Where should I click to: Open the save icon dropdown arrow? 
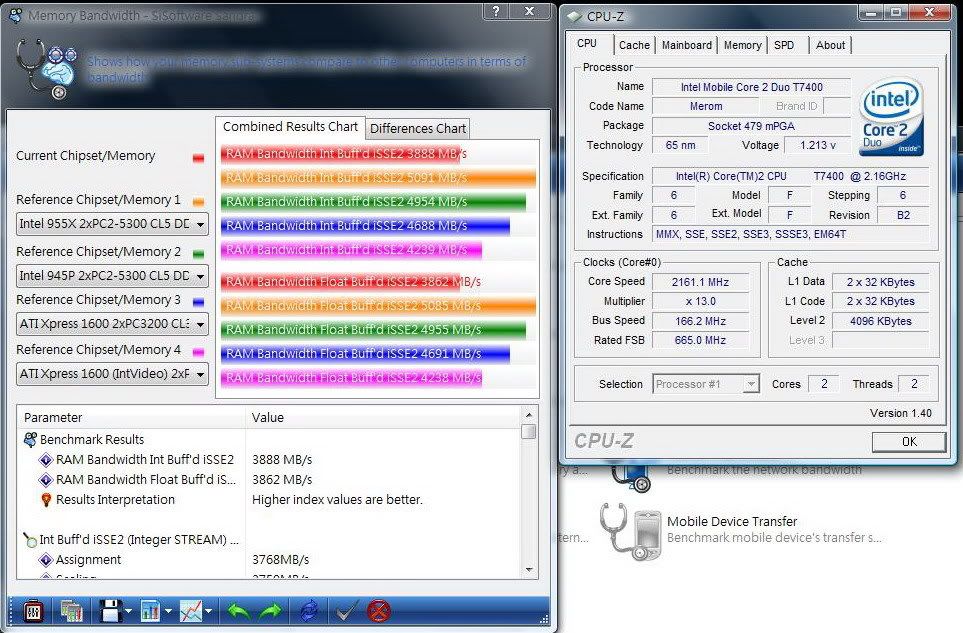click(x=128, y=612)
